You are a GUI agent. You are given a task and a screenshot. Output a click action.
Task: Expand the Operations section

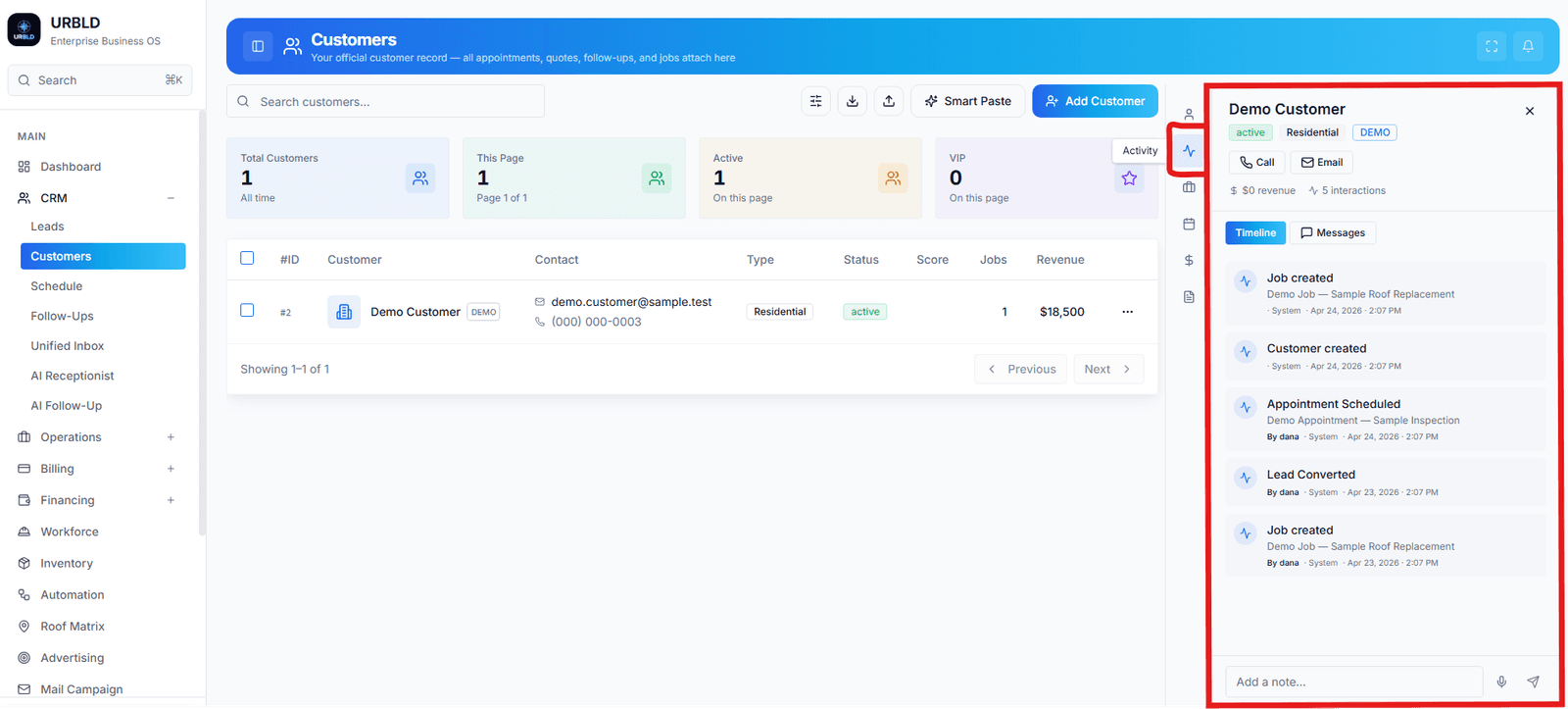(171, 437)
